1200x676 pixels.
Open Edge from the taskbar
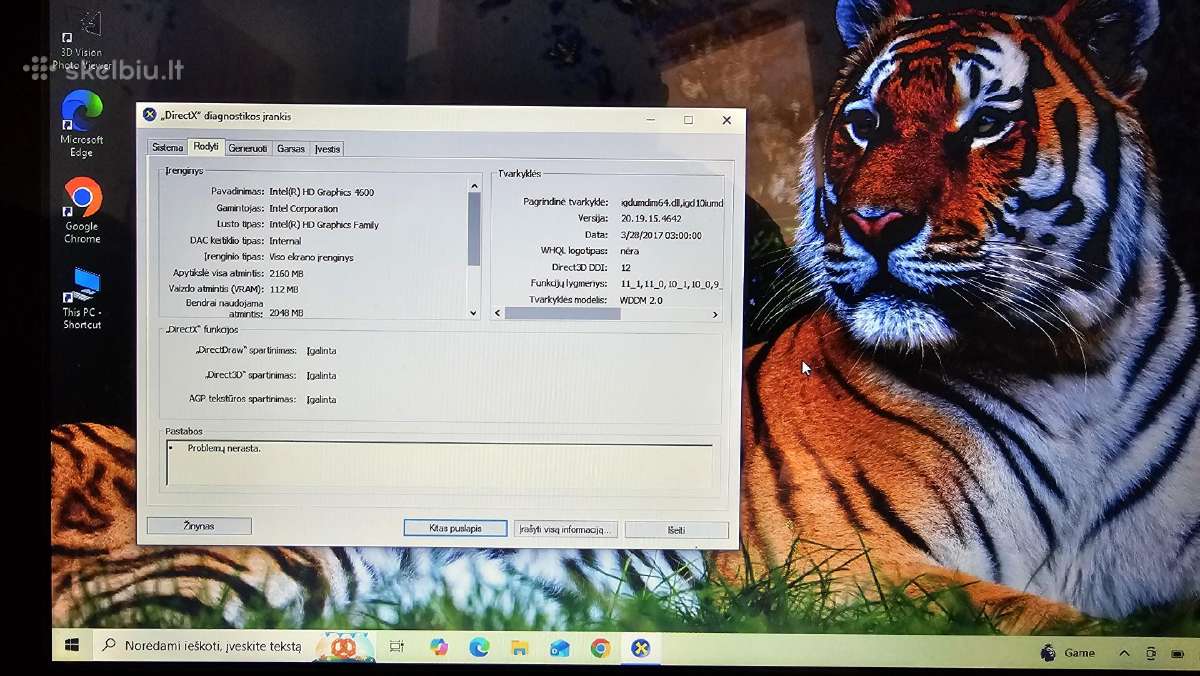[479, 647]
